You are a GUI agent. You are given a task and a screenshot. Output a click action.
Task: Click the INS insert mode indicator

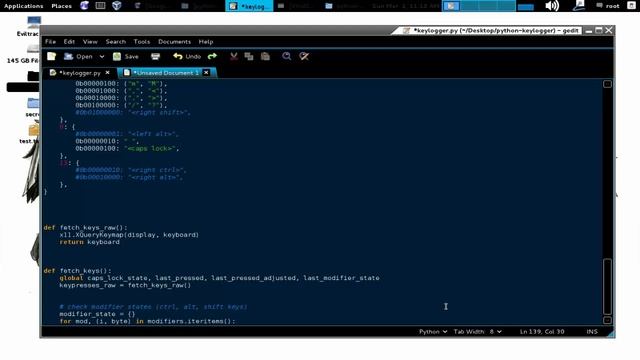pyautogui.click(x=592, y=331)
